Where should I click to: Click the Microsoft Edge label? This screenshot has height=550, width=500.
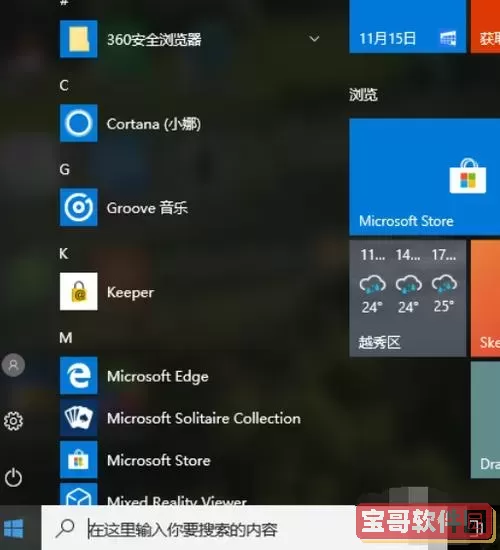click(158, 376)
